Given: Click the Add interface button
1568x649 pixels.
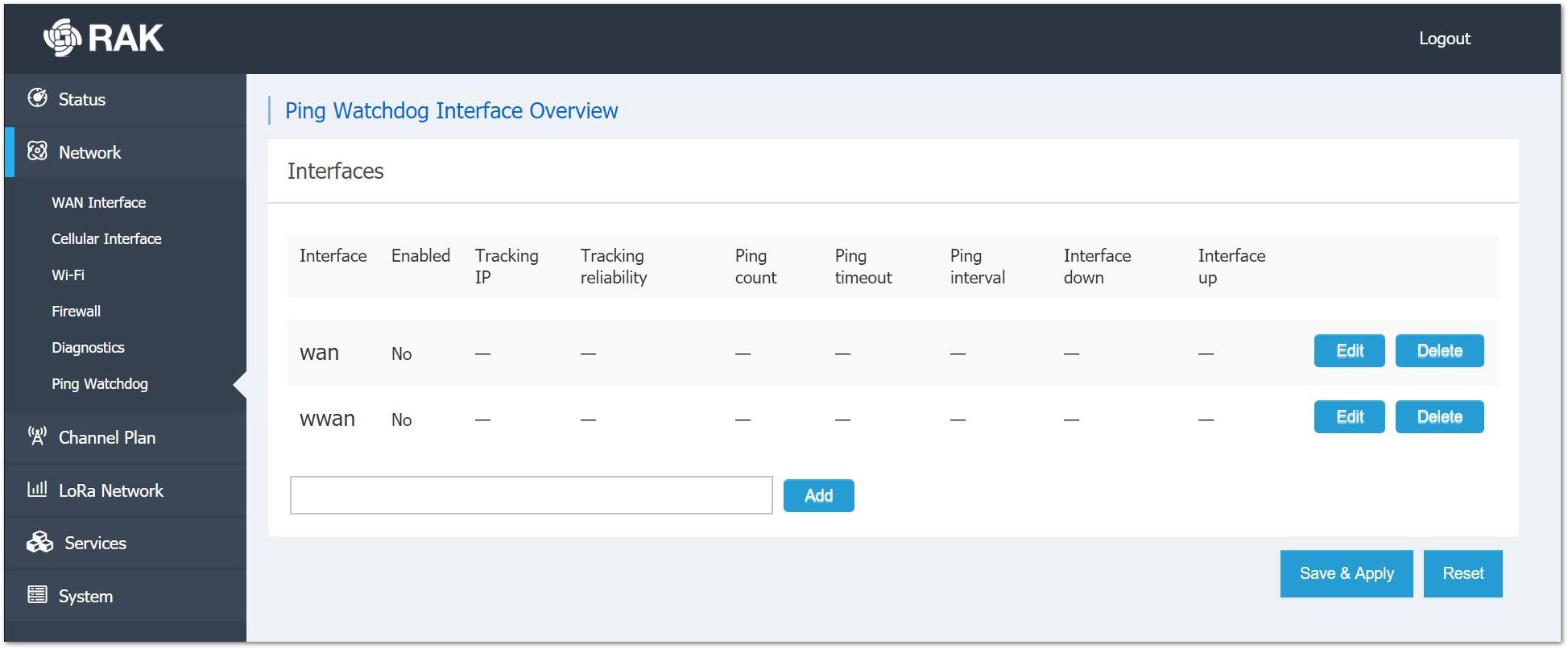Looking at the screenshot, I should point(818,495).
